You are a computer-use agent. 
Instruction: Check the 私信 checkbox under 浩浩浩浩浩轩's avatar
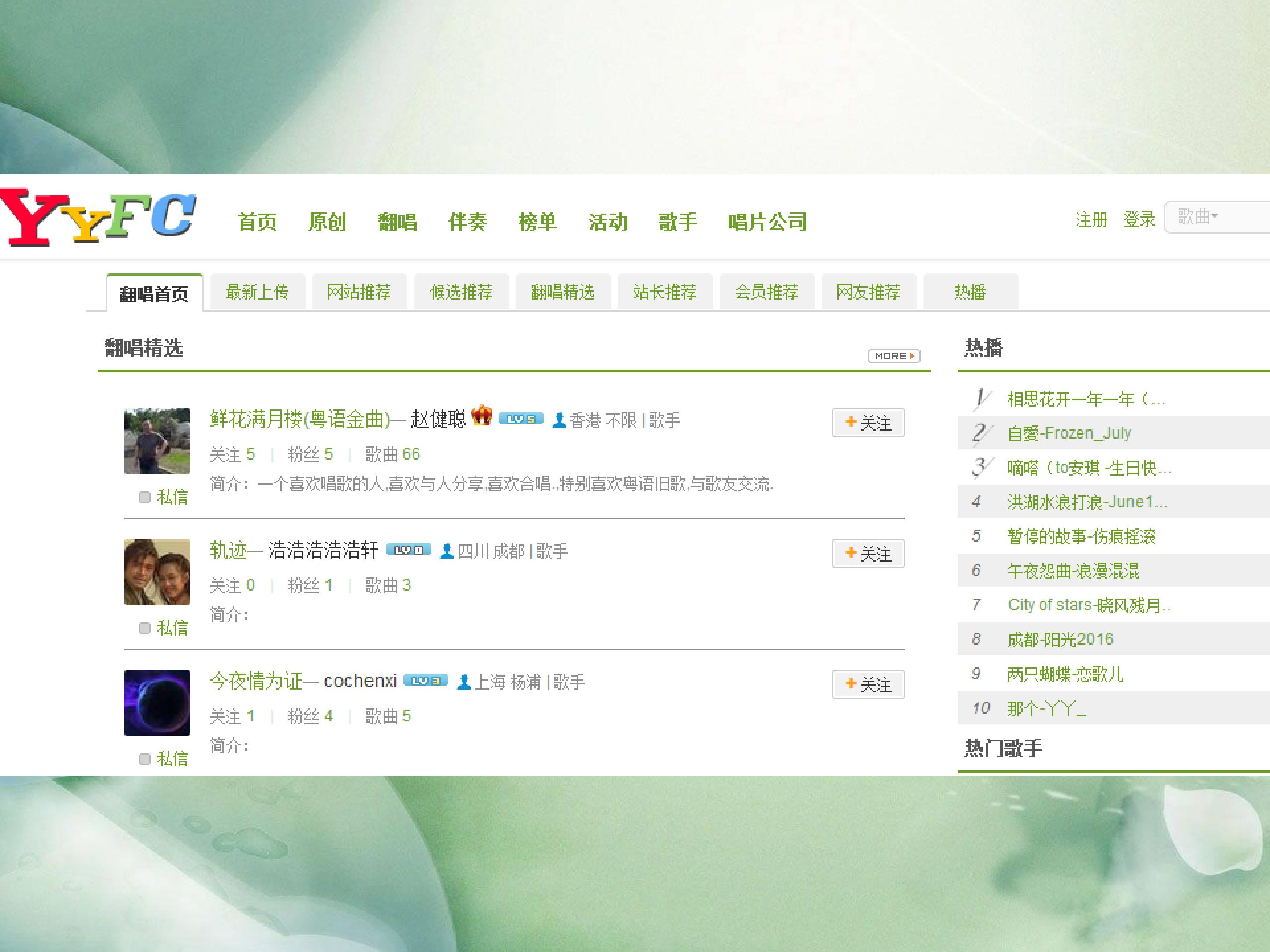[145, 628]
